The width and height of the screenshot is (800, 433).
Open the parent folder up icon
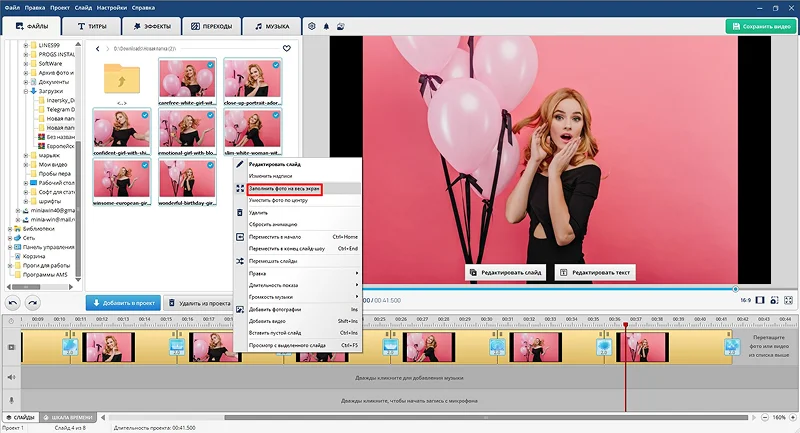coord(122,80)
